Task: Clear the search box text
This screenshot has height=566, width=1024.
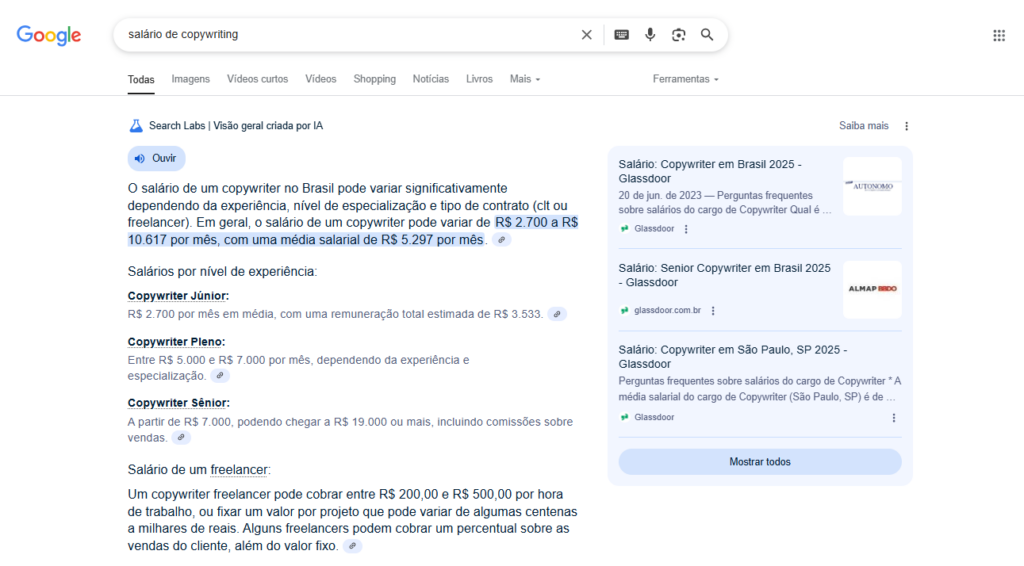Action: click(587, 35)
